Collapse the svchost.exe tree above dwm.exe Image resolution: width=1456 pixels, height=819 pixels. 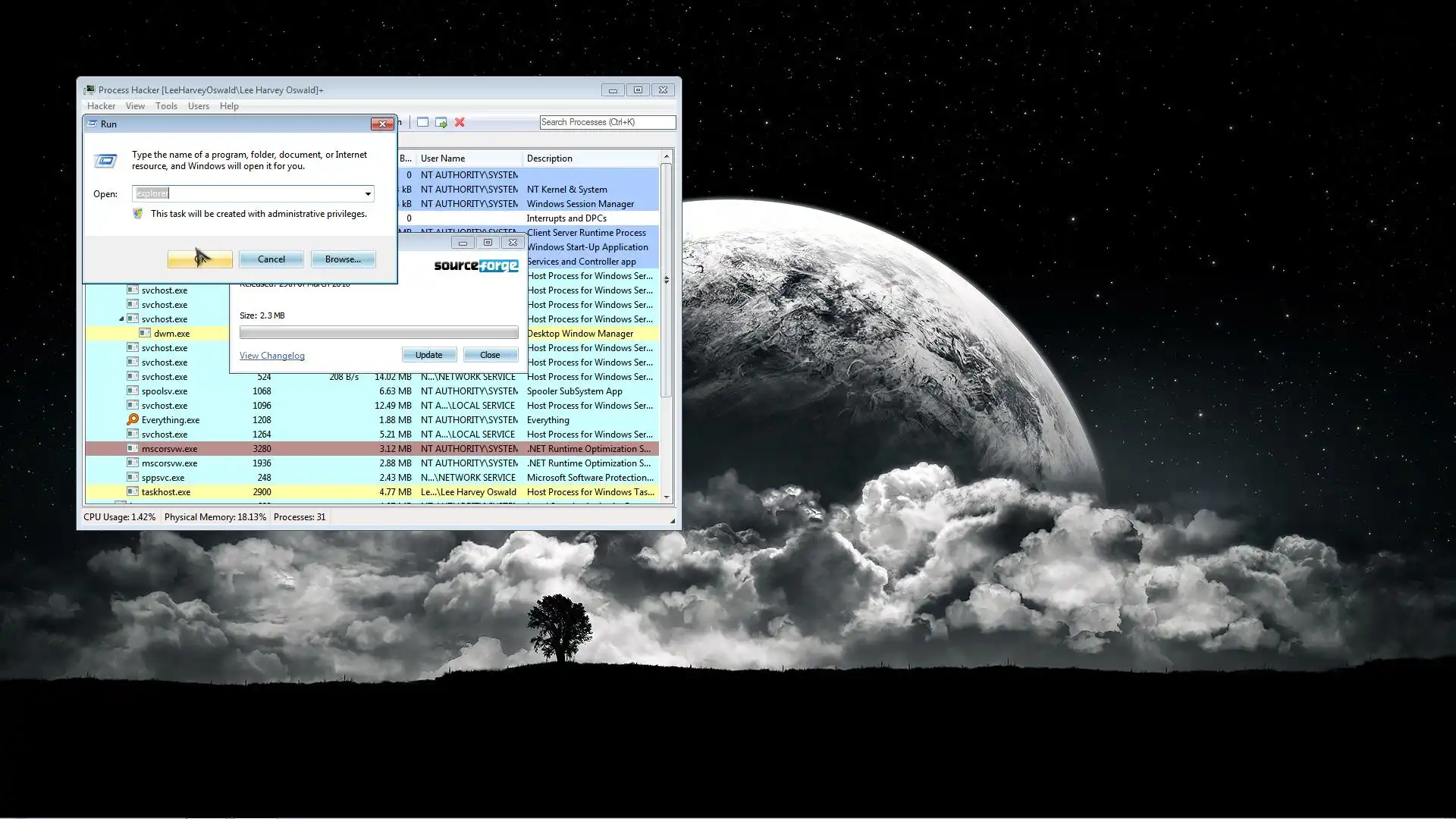(121, 319)
